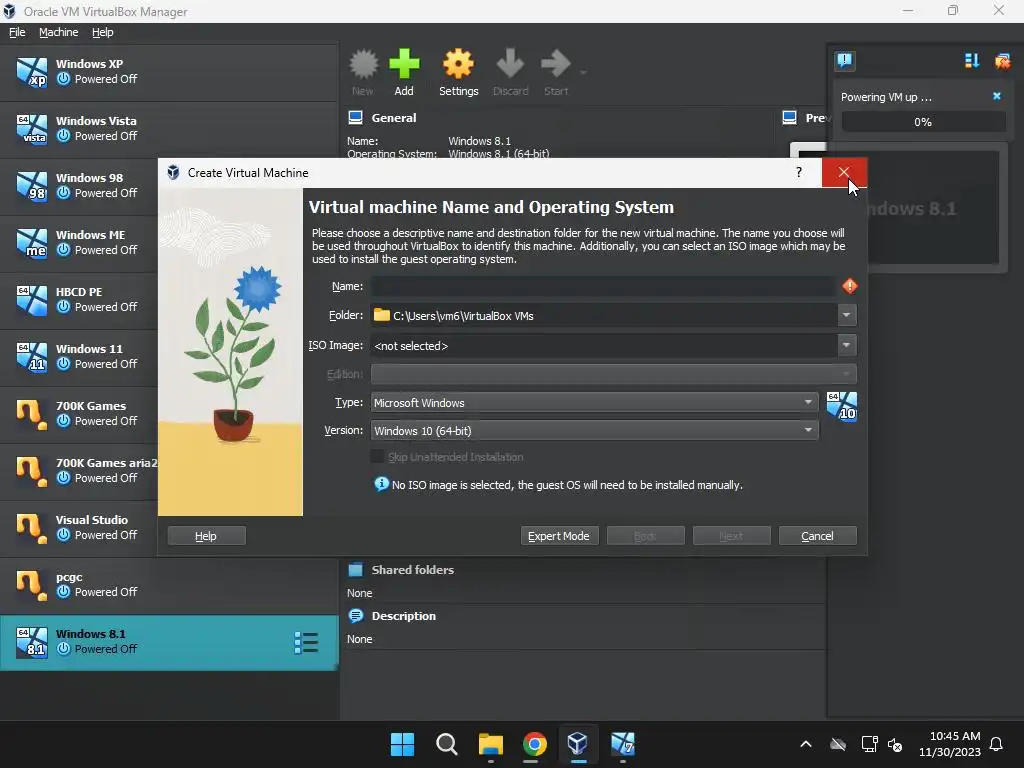Click the dialog question mark help button
This screenshot has height=768, width=1024.
click(x=799, y=172)
